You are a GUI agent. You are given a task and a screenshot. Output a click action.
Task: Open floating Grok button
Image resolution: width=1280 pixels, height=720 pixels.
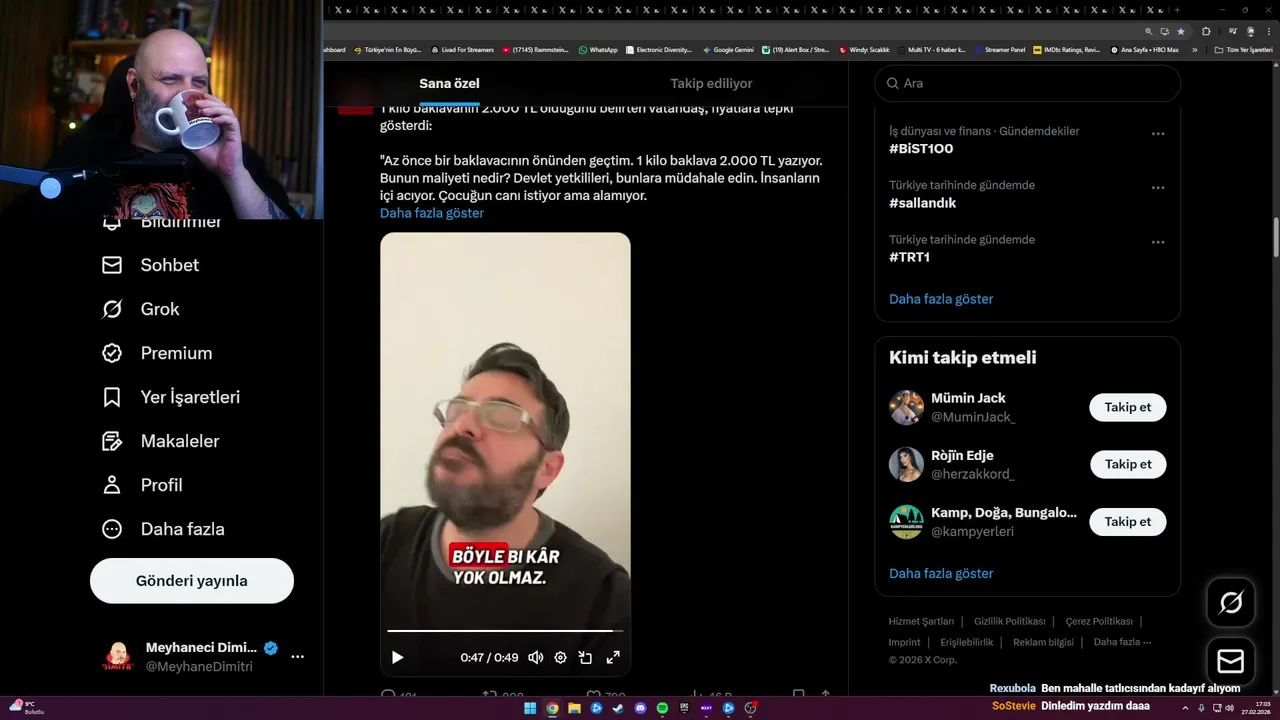(1231, 602)
